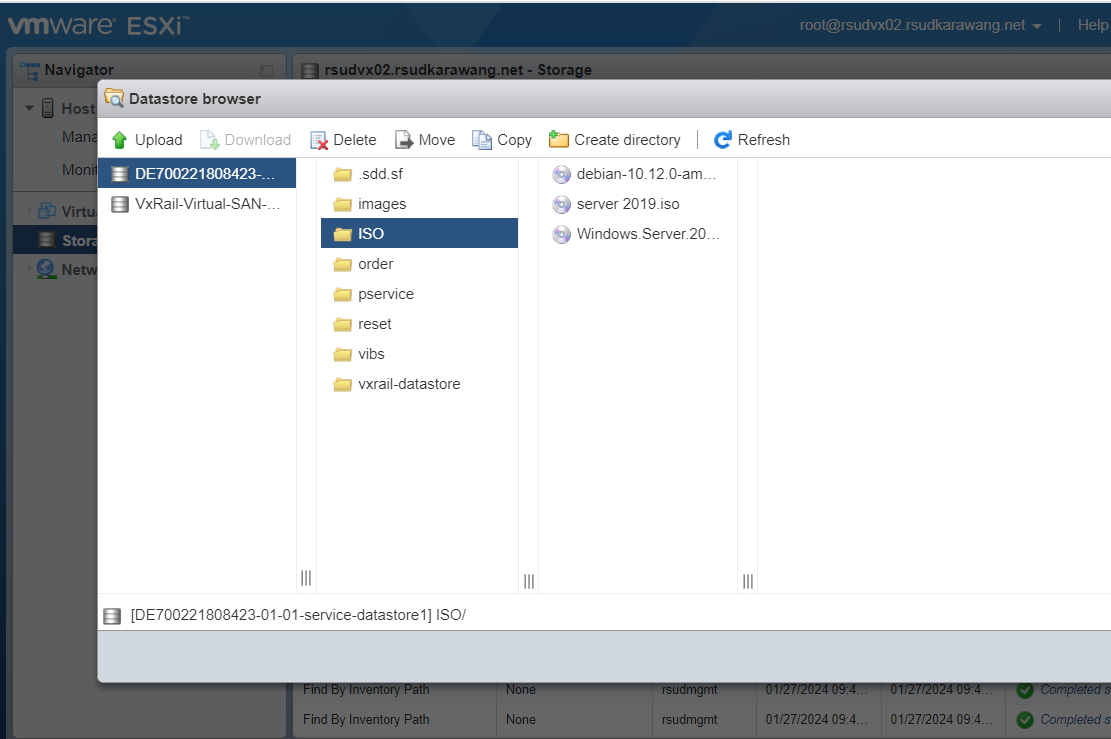Select the debian-10.12.0 ISO file

point(636,174)
